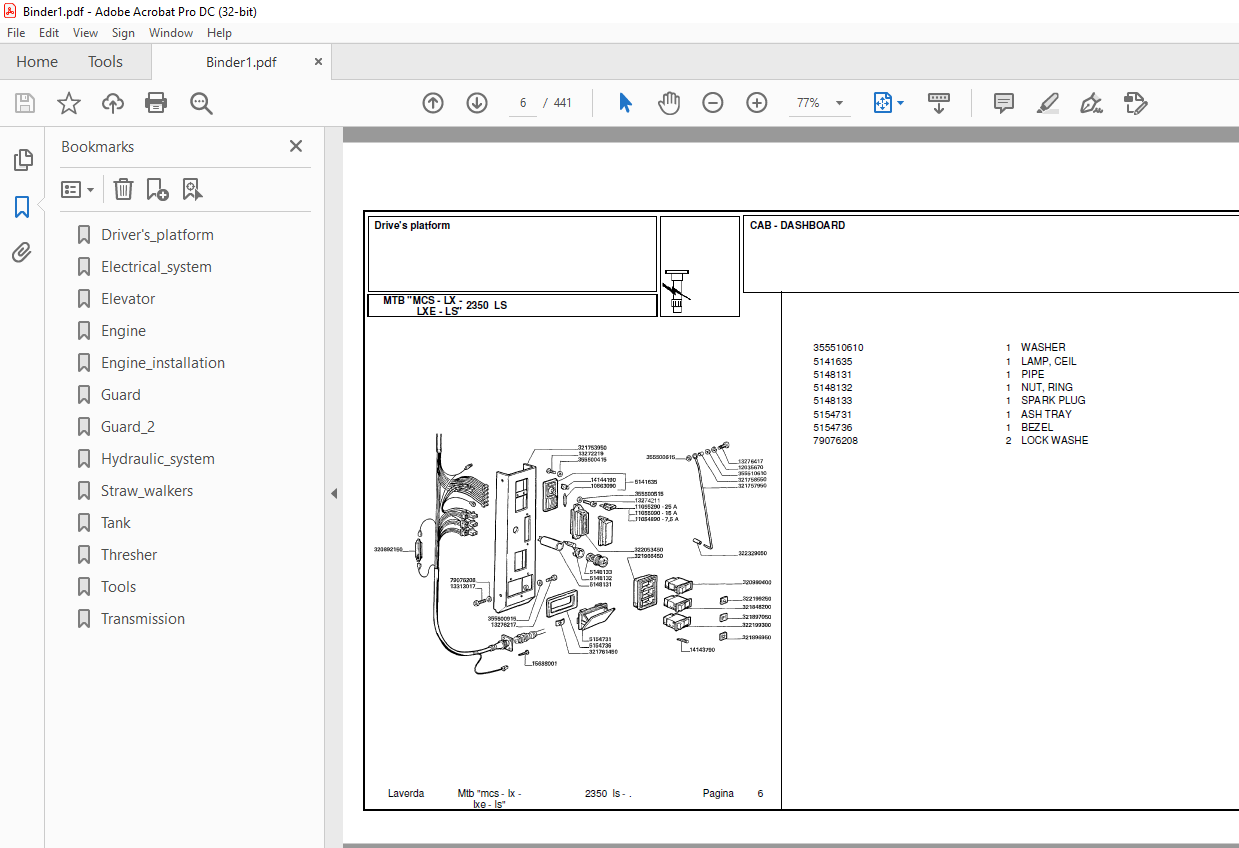Open the Help menu
Screen dimensions: 1239x848
pos(219,33)
